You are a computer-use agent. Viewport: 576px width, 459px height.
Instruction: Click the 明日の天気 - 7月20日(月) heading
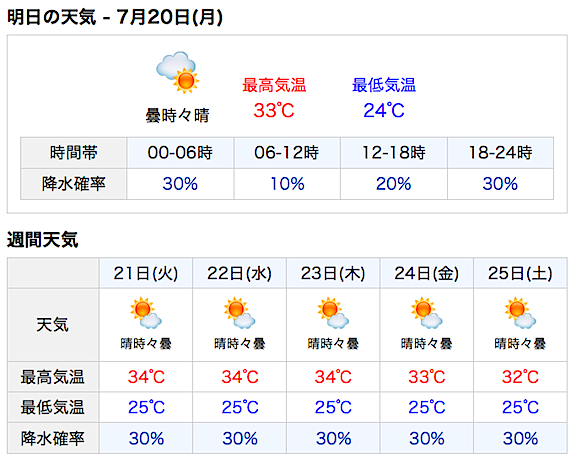pyautogui.click(x=115, y=17)
